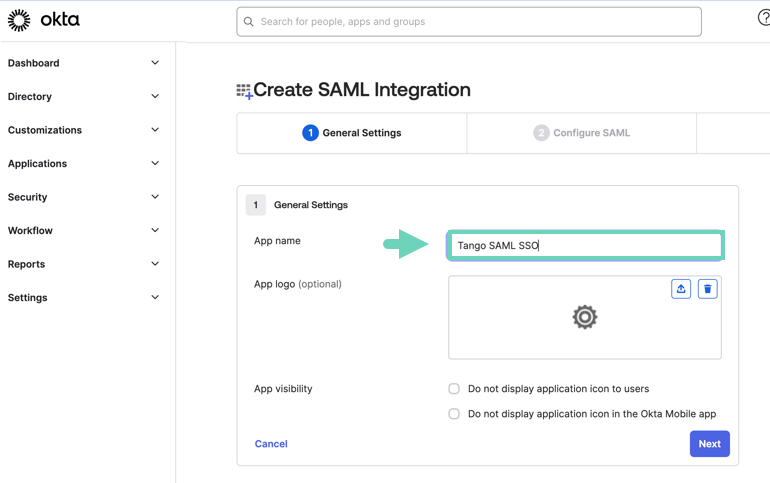The width and height of the screenshot is (770, 483).
Task: Click the upload logo icon
Action: pos(681,289)
